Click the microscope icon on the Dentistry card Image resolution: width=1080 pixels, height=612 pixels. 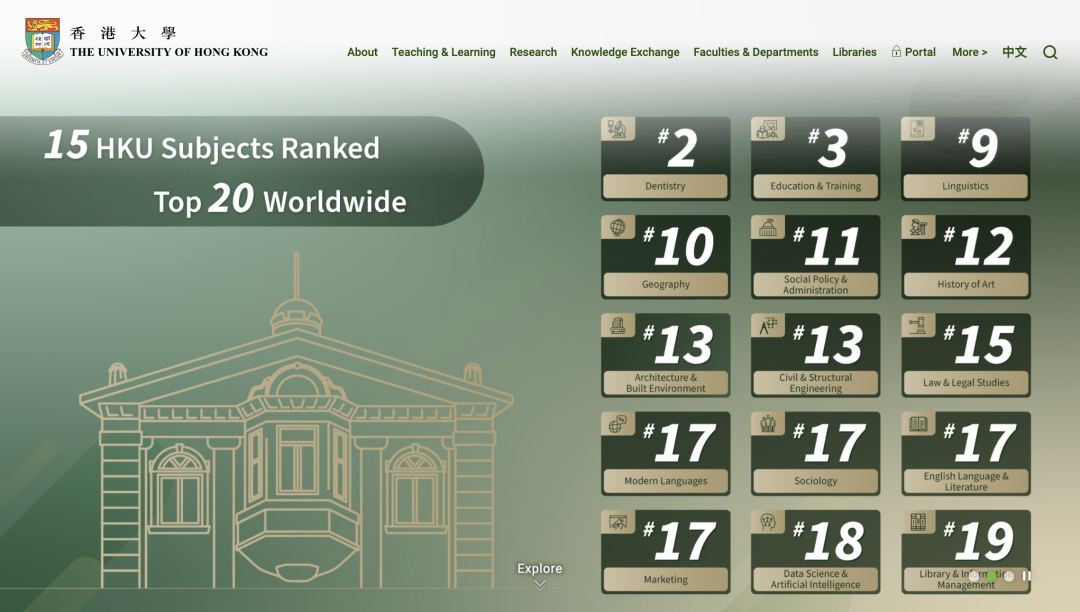coord(618,129)
